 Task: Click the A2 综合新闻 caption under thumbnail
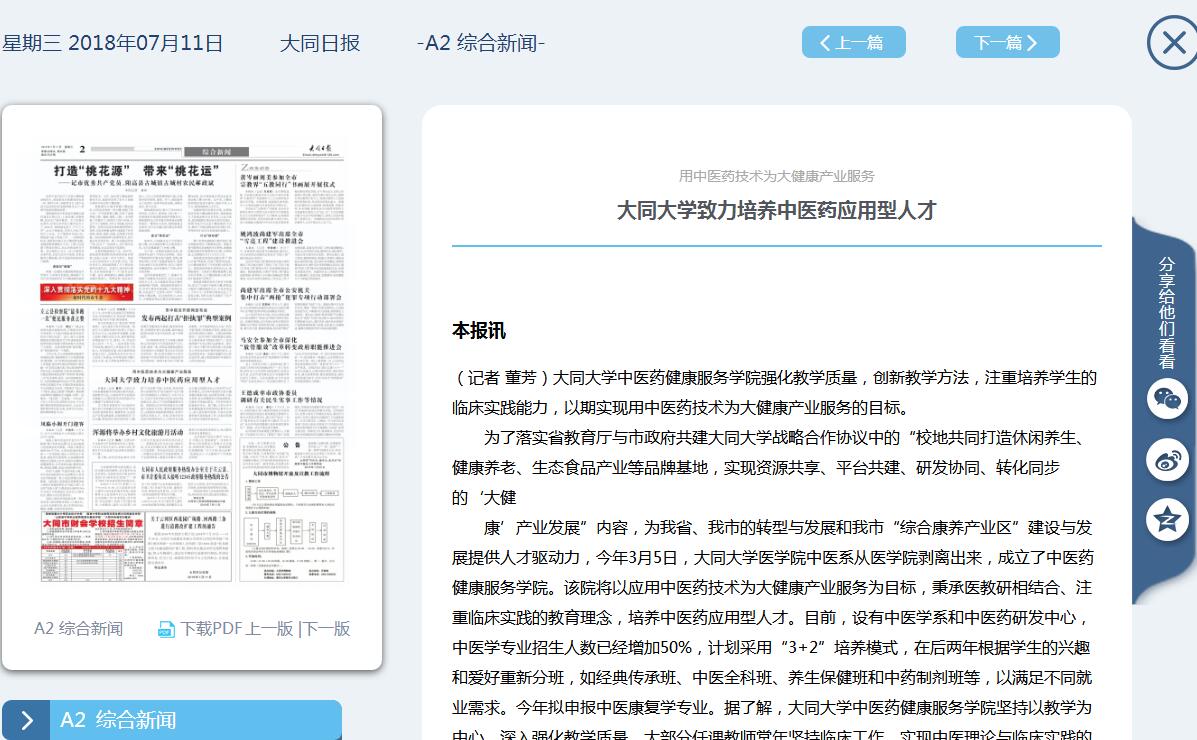click(x=79, y=629)
